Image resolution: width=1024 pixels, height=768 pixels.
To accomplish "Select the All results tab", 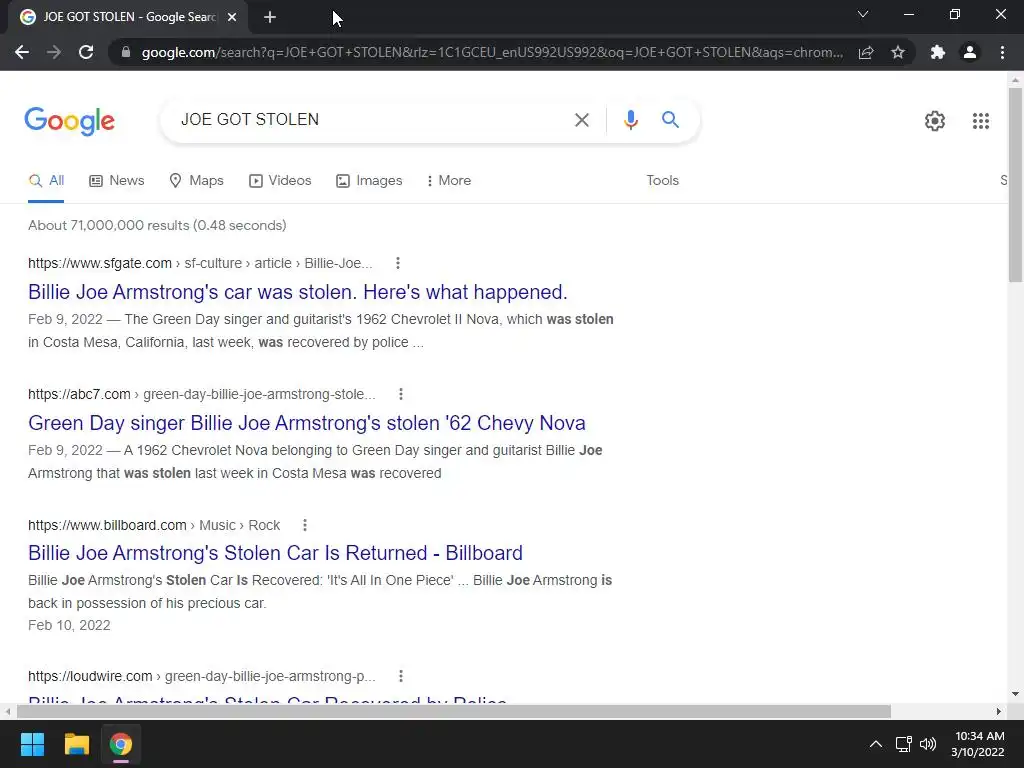I will 46,181.
